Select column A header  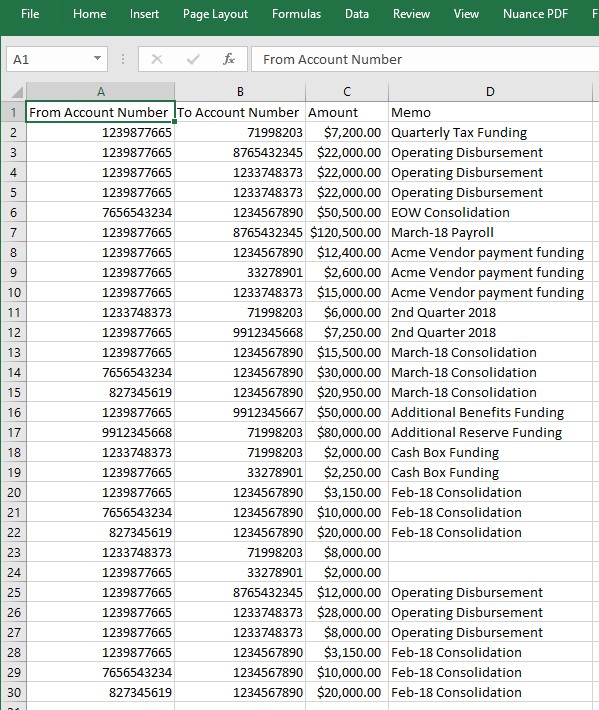tap(101, 92)
